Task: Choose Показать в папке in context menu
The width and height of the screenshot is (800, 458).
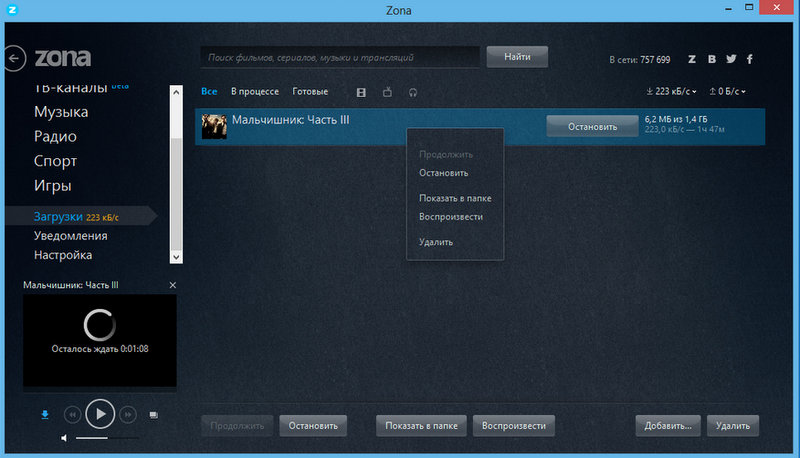Action: click(455, 198)
